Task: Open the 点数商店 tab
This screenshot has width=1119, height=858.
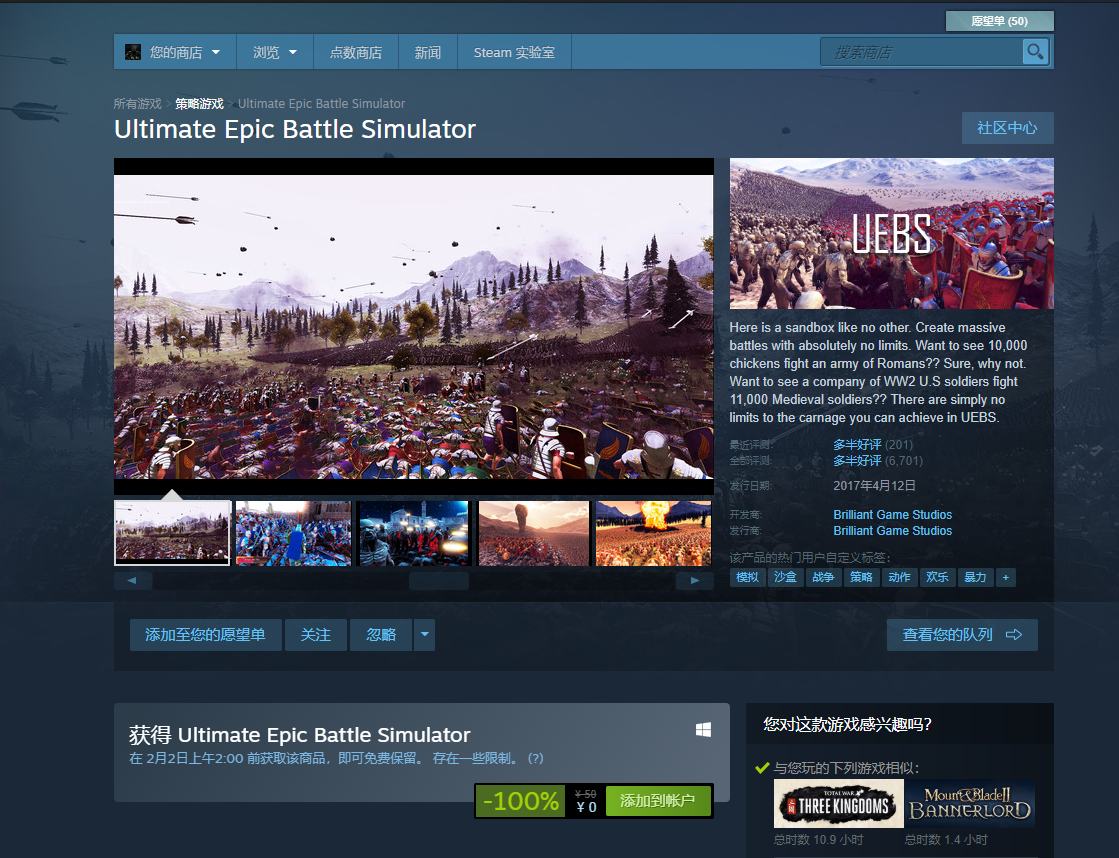Action: click(x=355, y=52)
